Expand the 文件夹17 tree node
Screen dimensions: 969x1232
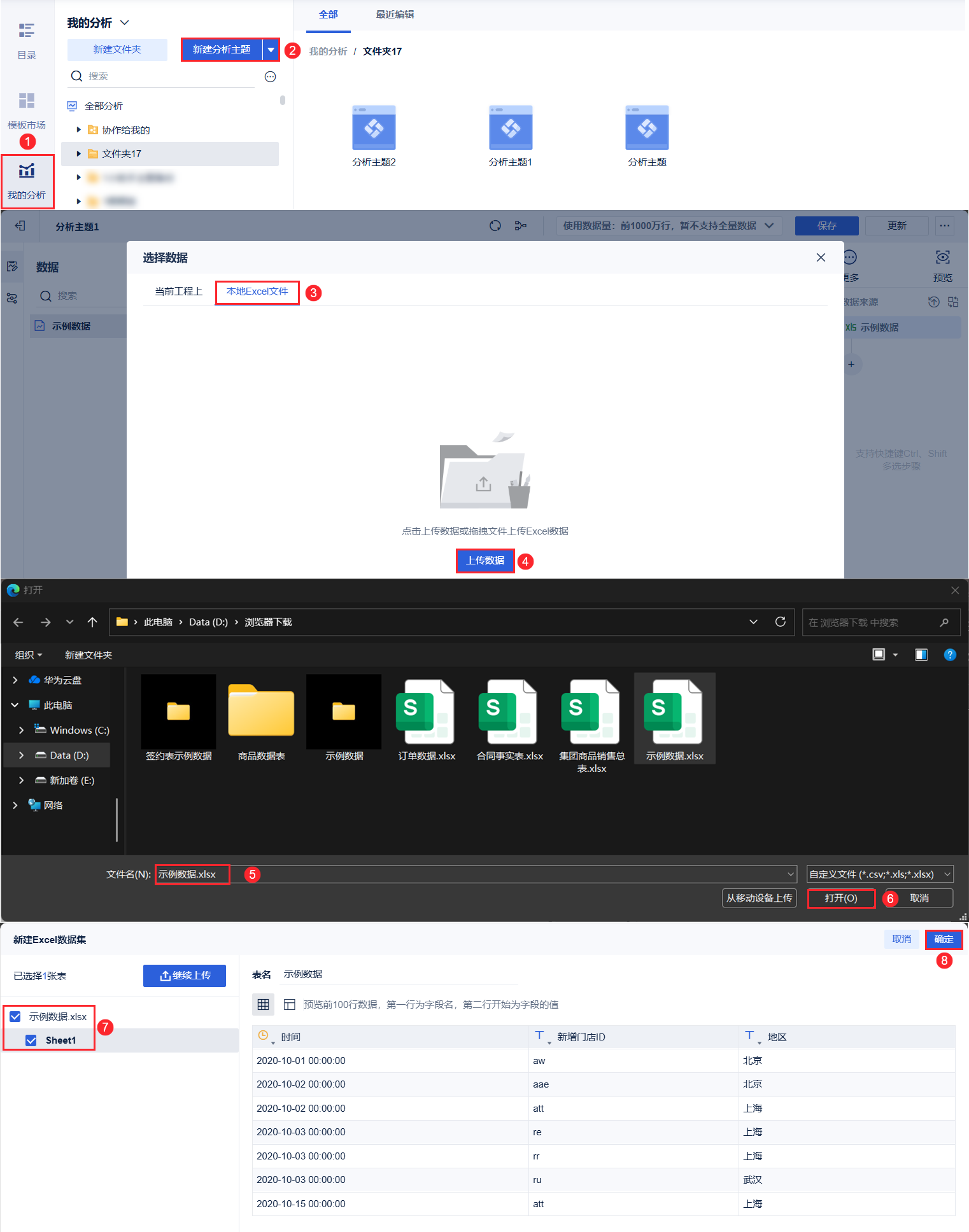coord(78,153)
